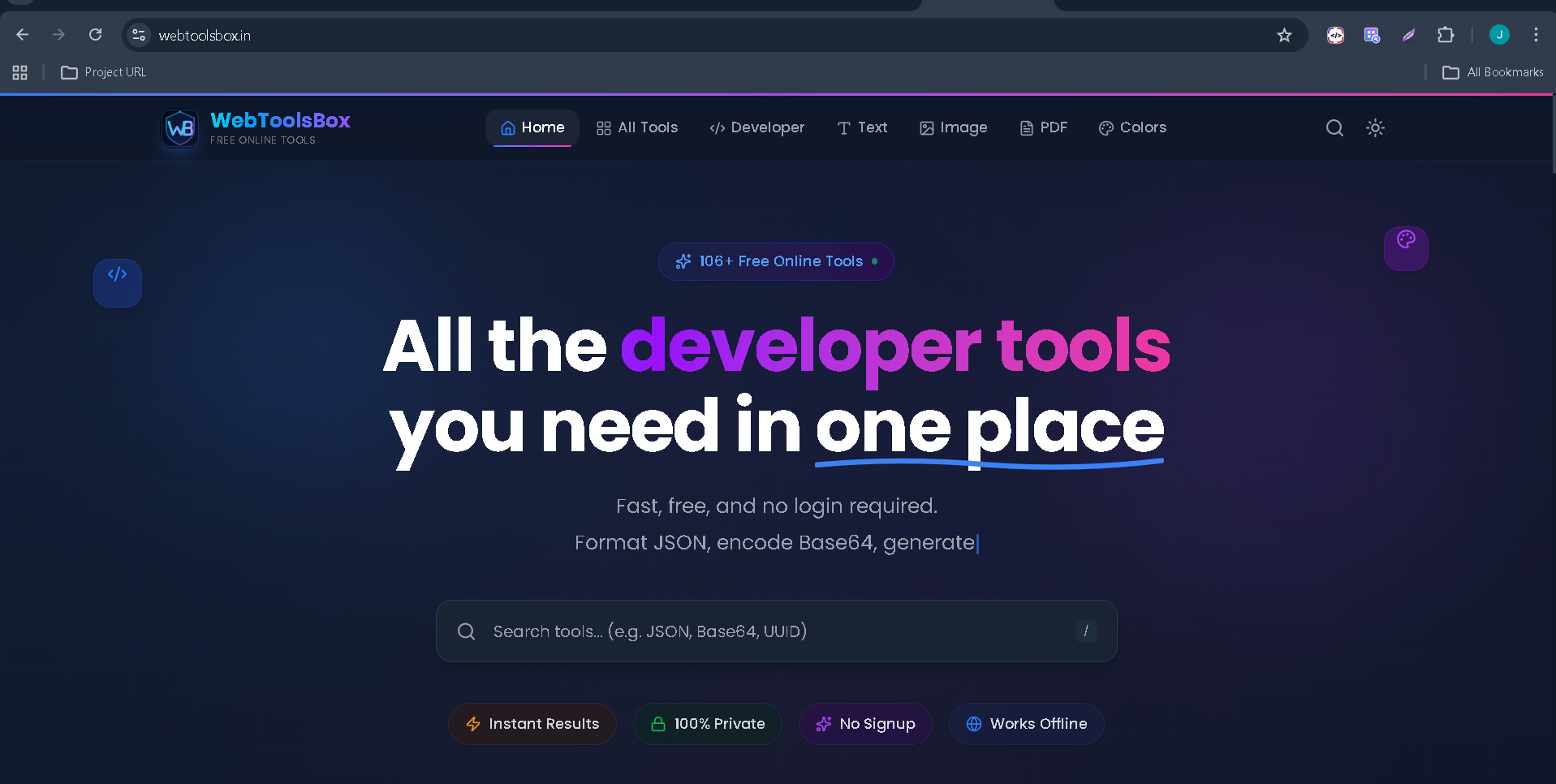Open the browser profile menu

(x=1499, y=35)
